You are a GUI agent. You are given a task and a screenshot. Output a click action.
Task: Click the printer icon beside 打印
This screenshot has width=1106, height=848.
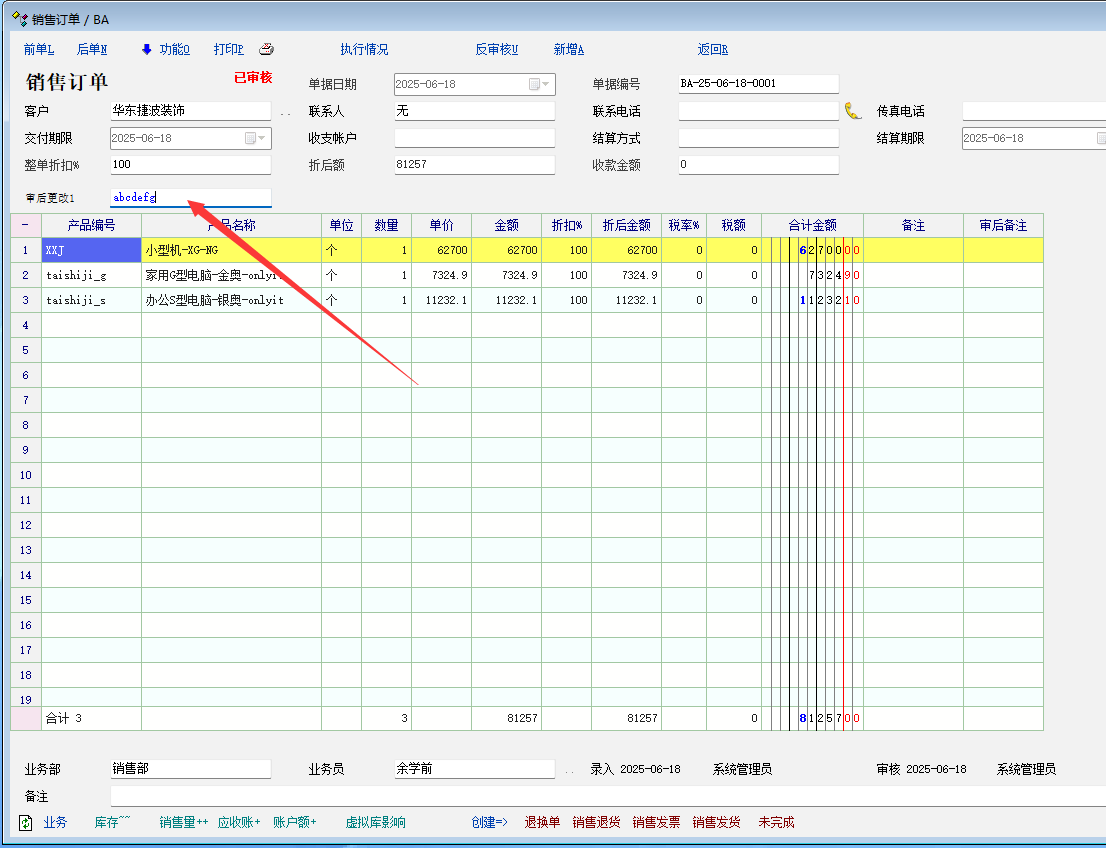(266, 49)
